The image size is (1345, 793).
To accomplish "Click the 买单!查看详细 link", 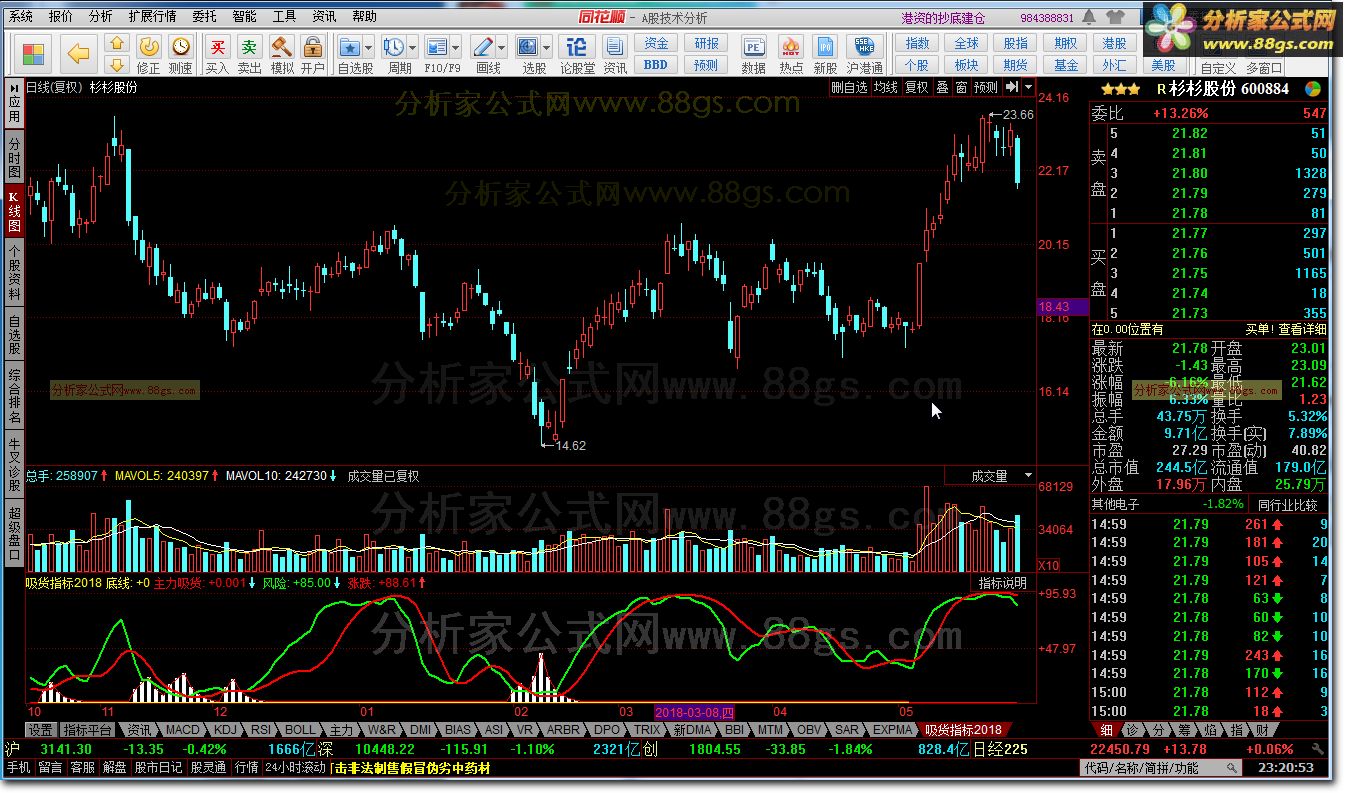I will (1286, 329).
